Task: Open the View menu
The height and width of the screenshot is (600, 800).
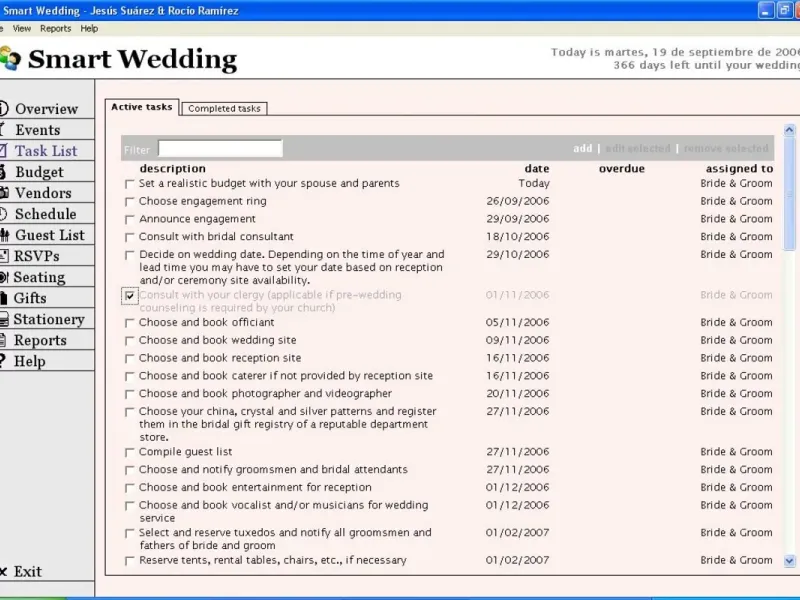Action: 21,29
